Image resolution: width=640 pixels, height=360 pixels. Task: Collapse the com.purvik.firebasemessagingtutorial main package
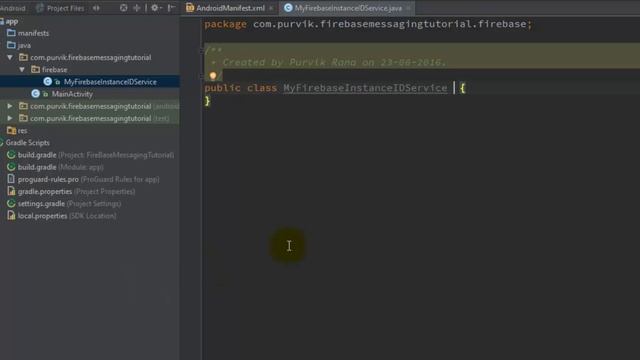pos(10,58)
